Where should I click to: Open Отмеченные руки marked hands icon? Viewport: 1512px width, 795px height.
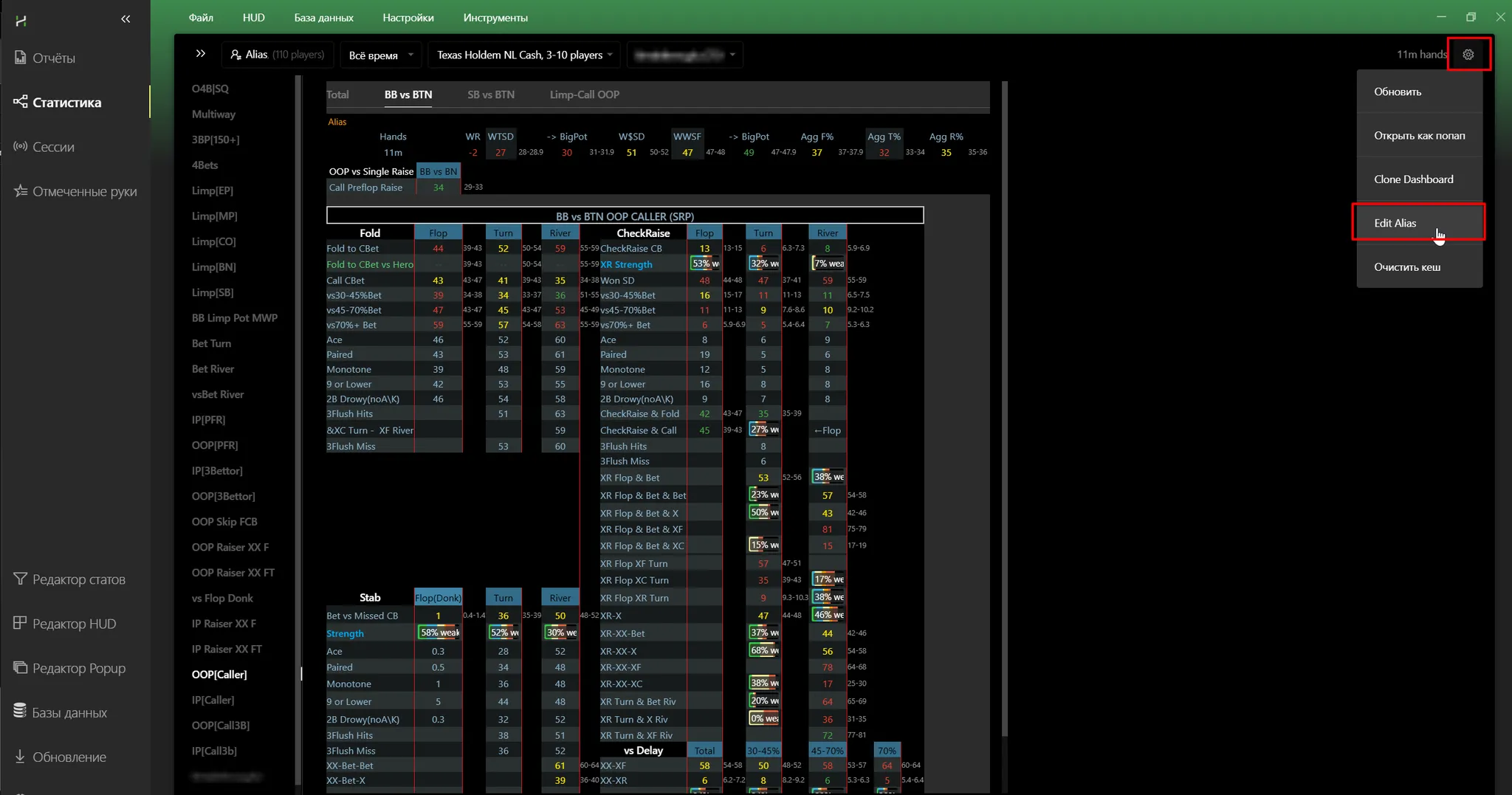20,191
